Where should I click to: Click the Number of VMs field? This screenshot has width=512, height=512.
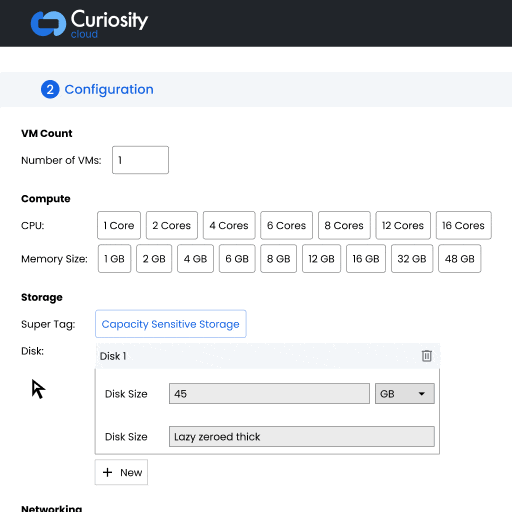140,160
